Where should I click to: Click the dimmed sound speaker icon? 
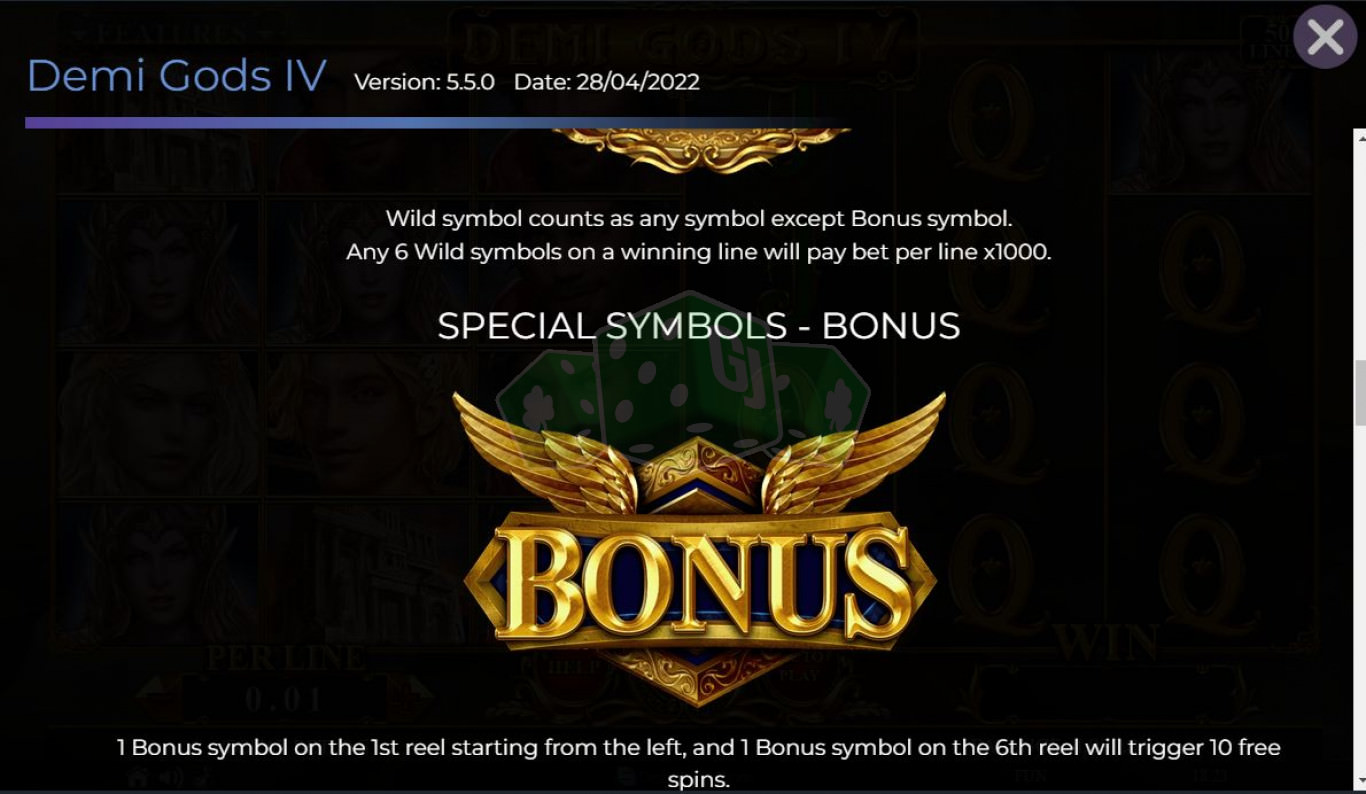171,777
